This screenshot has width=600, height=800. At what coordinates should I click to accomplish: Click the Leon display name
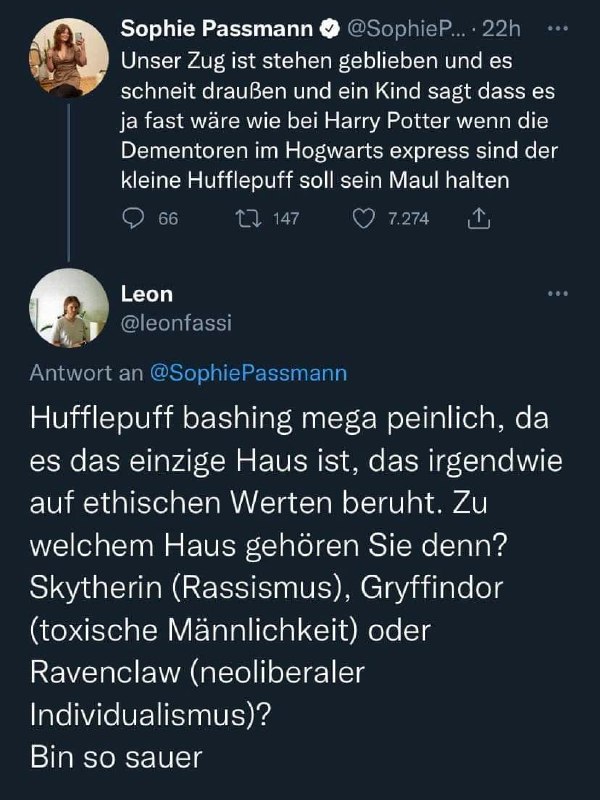tap(146, 294)
